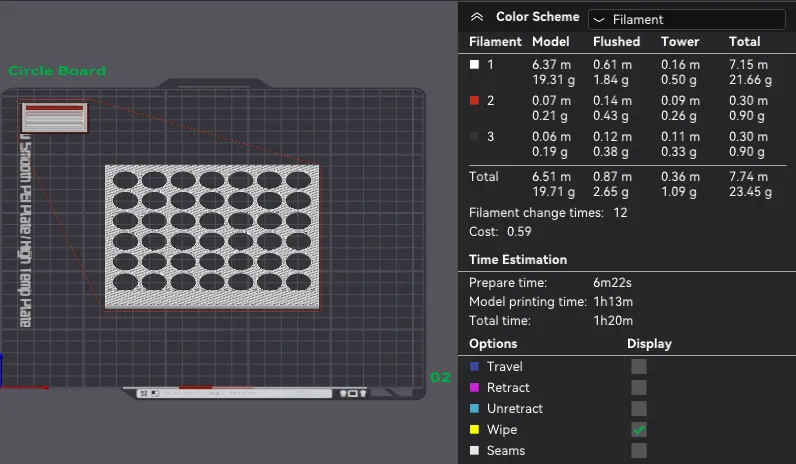Click the 'Cost: 0.59' line

point(500,231)
